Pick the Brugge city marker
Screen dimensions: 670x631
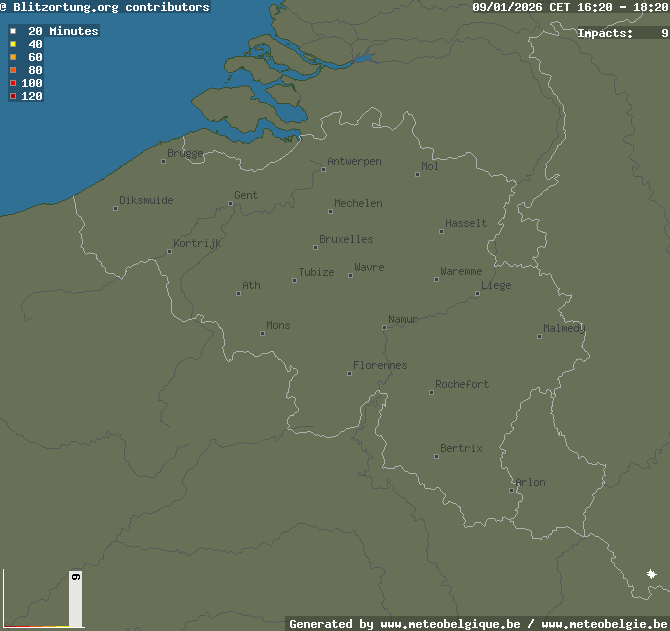(163, 161)
